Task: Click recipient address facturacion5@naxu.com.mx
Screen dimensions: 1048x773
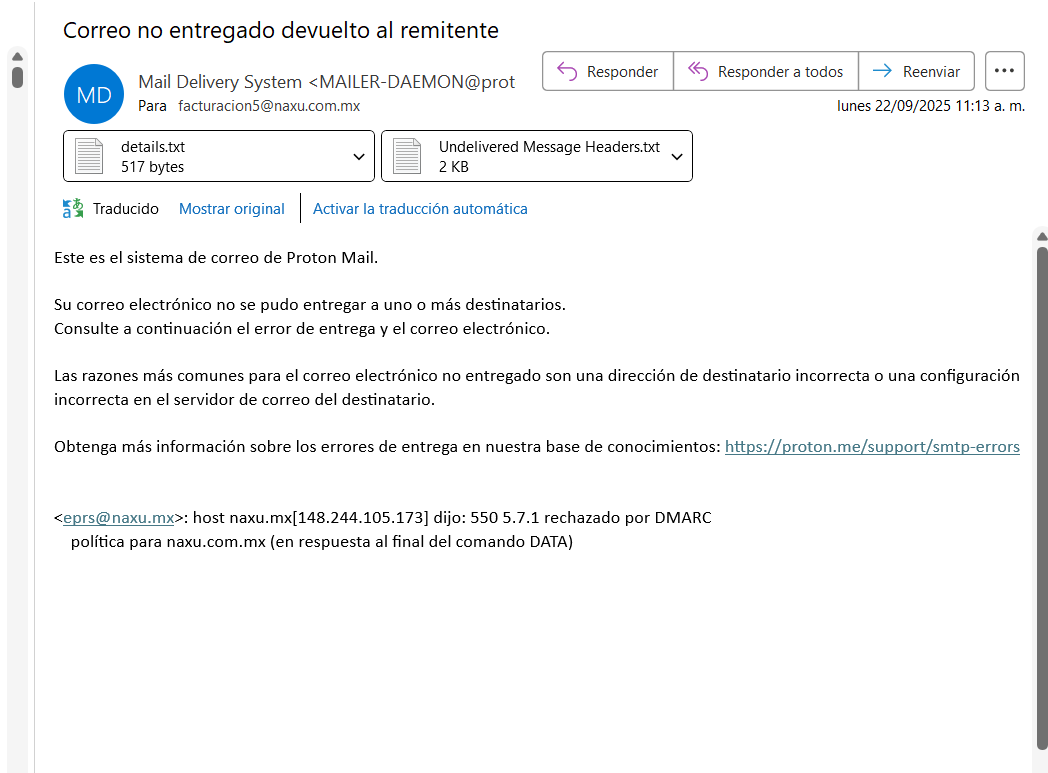Action: coord(269,106)
